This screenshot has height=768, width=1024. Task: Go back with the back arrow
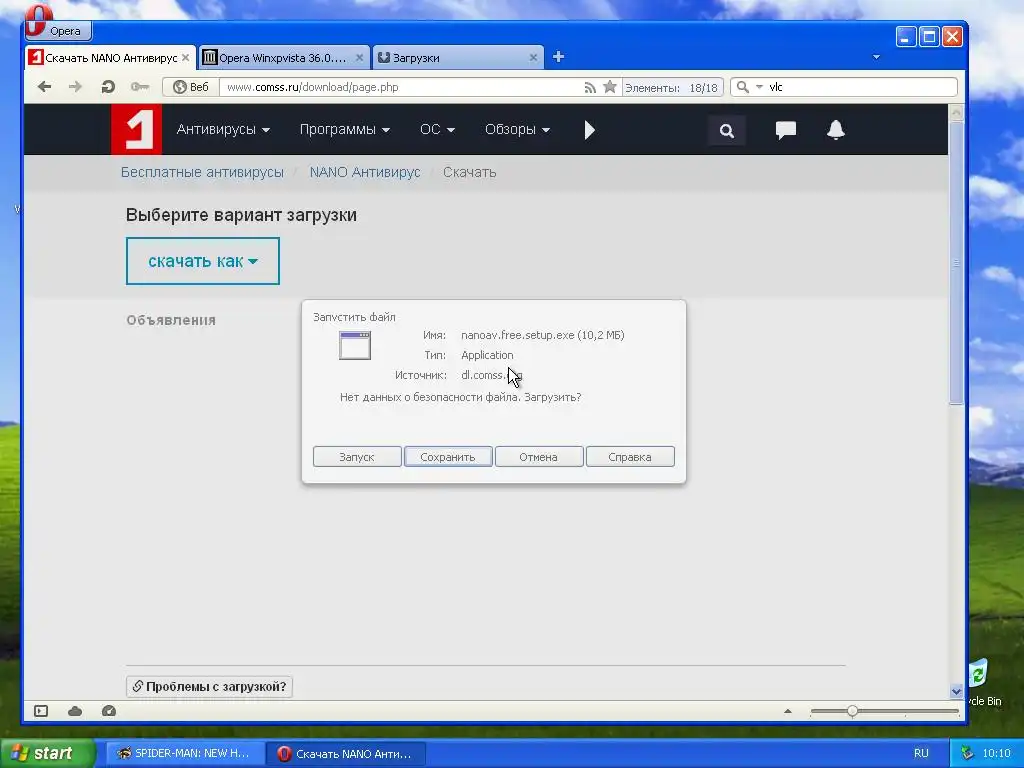point(44,87)
